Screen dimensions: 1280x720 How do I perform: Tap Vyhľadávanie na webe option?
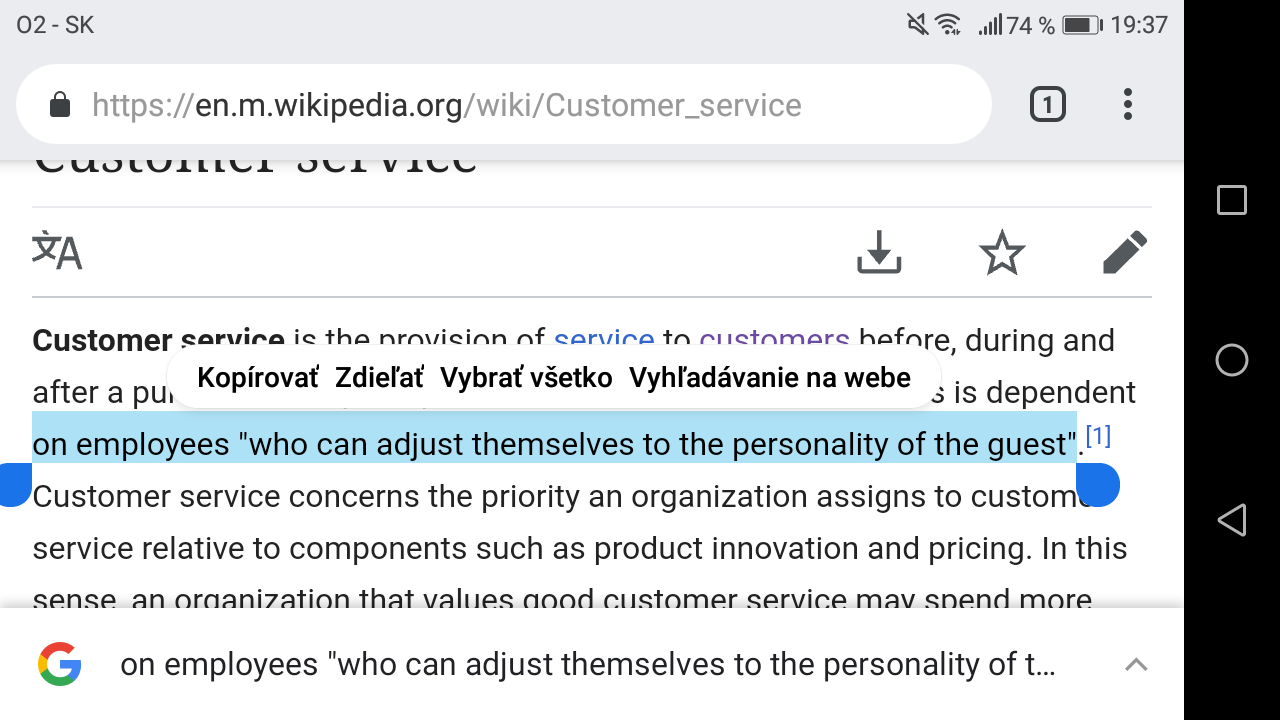click(x=770, y=378)
